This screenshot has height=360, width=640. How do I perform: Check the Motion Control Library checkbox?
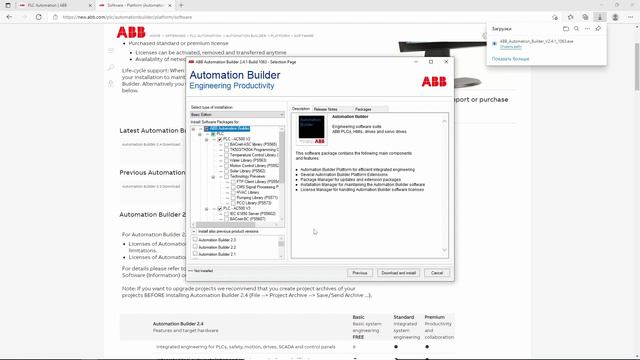tap(227, 166)
